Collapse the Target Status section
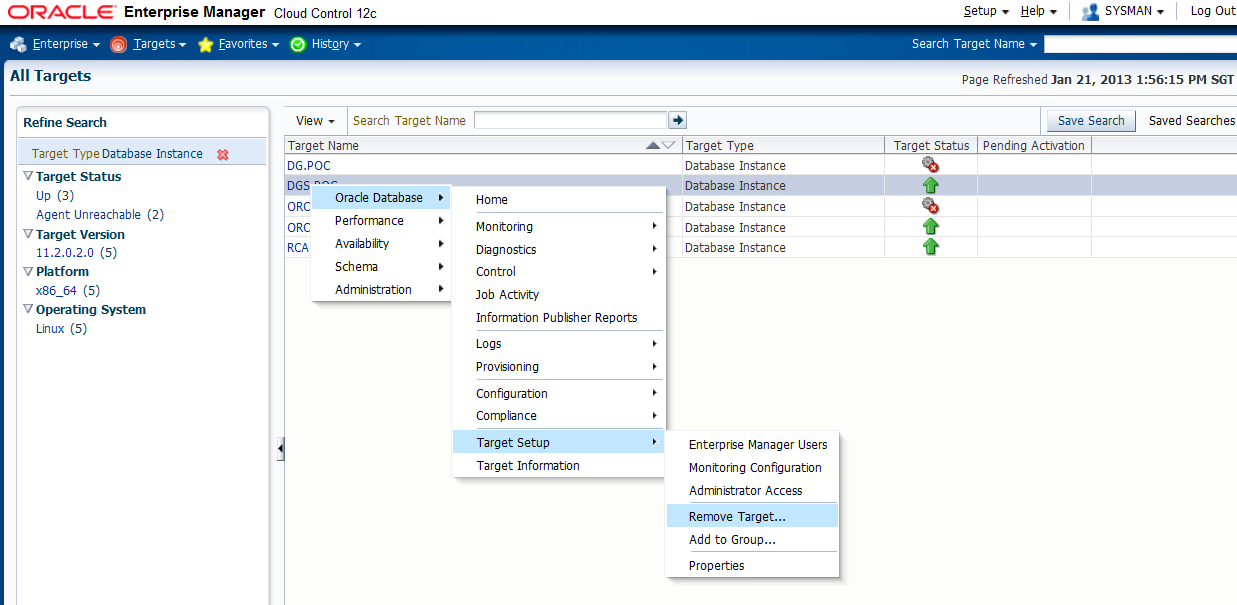 [28, 176]
